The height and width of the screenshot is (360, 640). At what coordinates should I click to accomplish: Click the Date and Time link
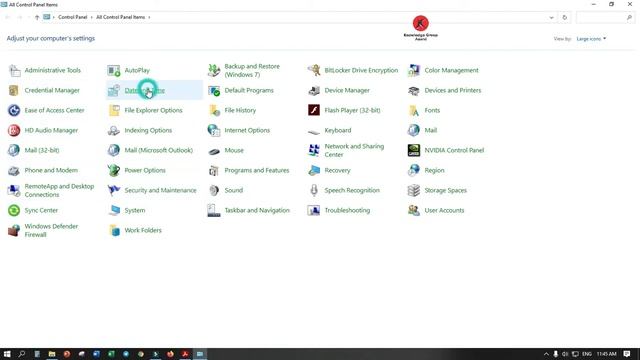[x=144, y=90]
